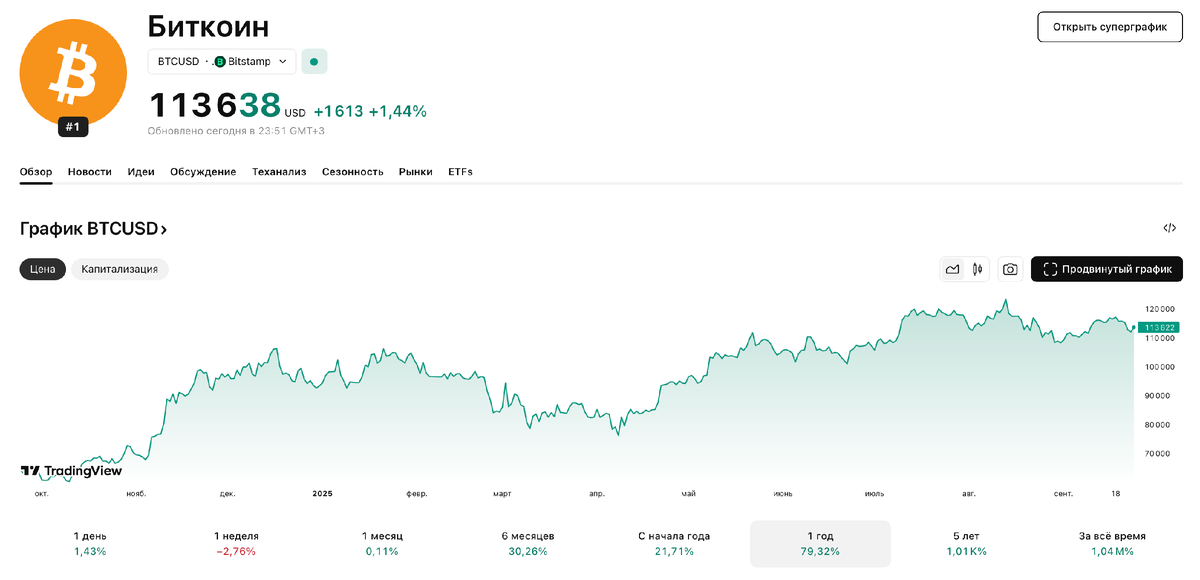Take a chart snapshot with the camera icon
The height and width of the screenshot is (580, 1200).
[1010, 269]
